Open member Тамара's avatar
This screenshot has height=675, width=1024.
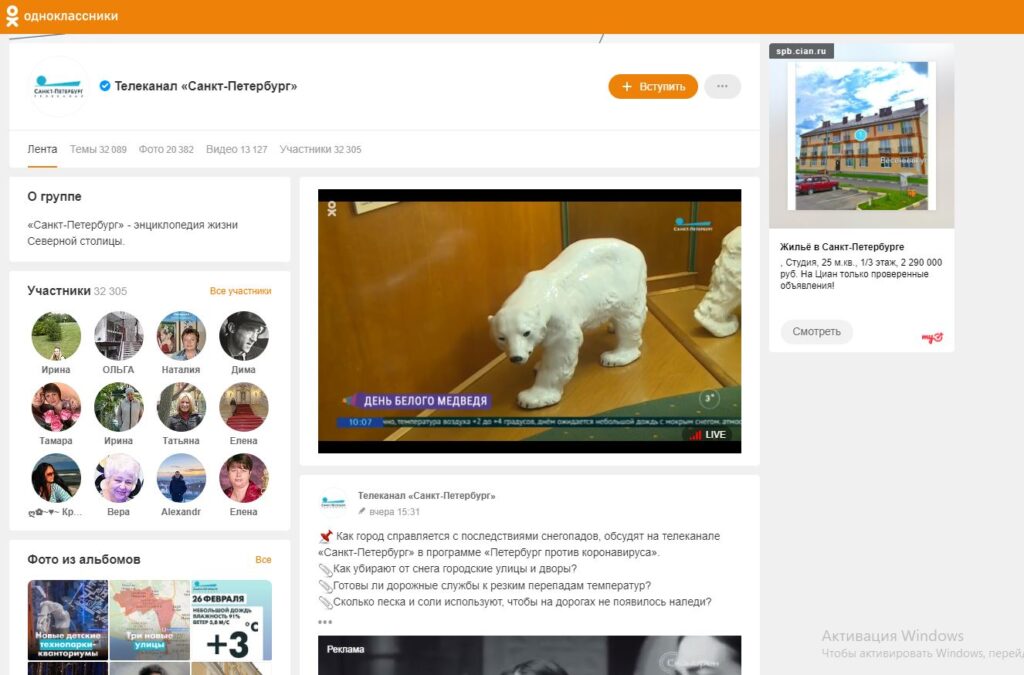(56, 407)
